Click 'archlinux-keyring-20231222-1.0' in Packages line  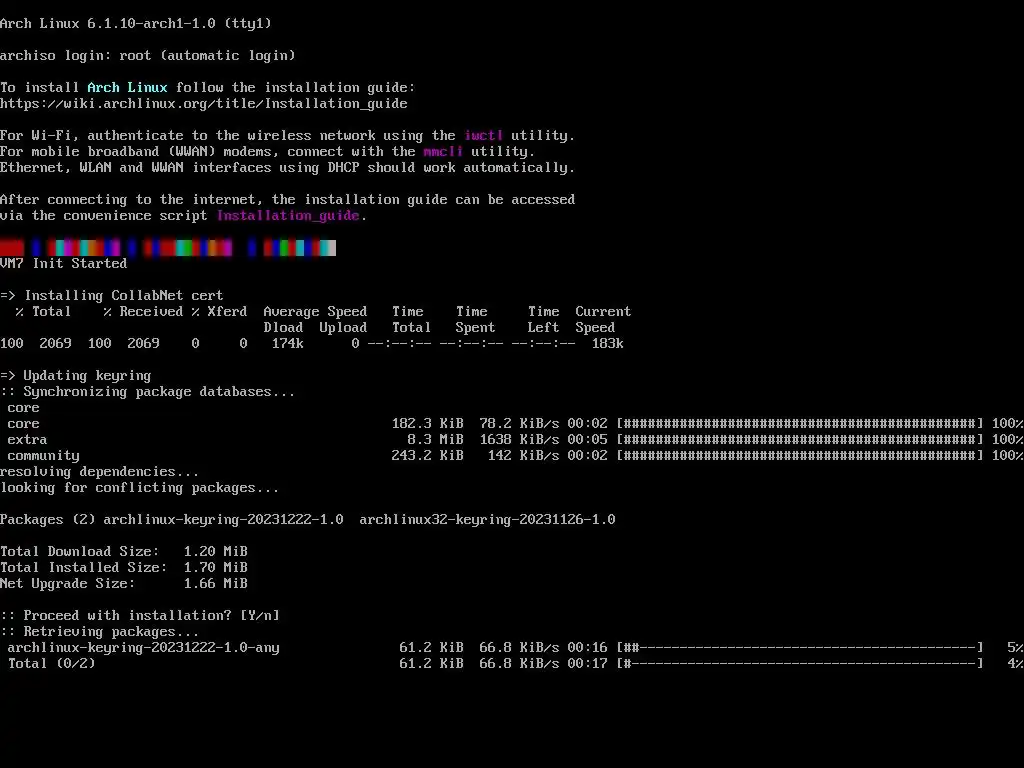point(223,520)
